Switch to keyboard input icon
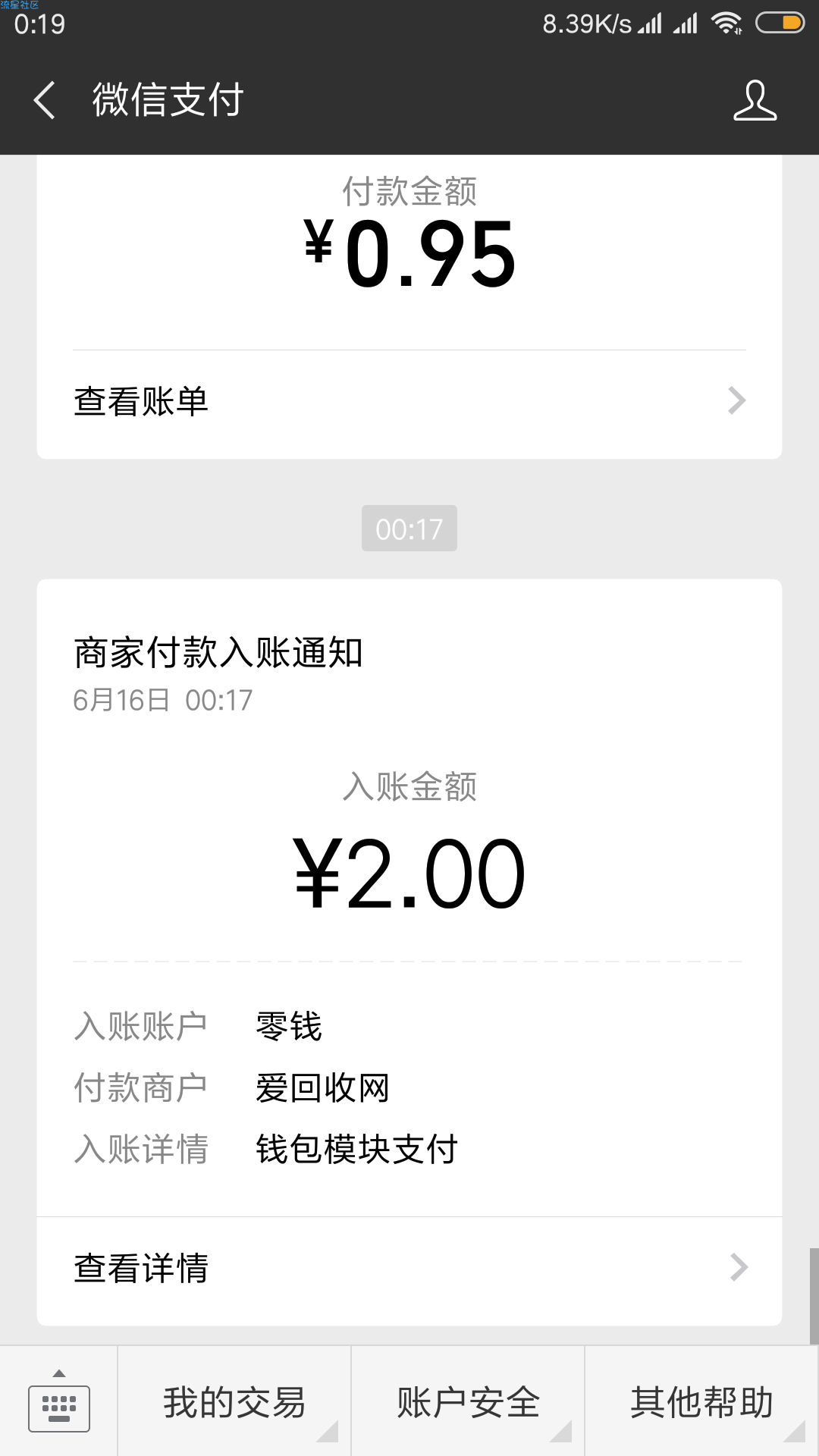819x1456 pixels. pos(59,1401)
